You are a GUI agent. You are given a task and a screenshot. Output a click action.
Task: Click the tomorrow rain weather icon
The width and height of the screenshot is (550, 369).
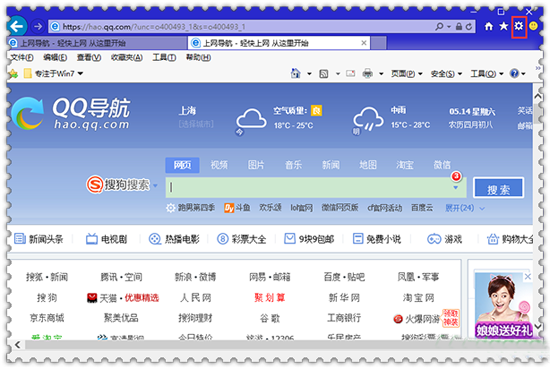pos(368,119)
